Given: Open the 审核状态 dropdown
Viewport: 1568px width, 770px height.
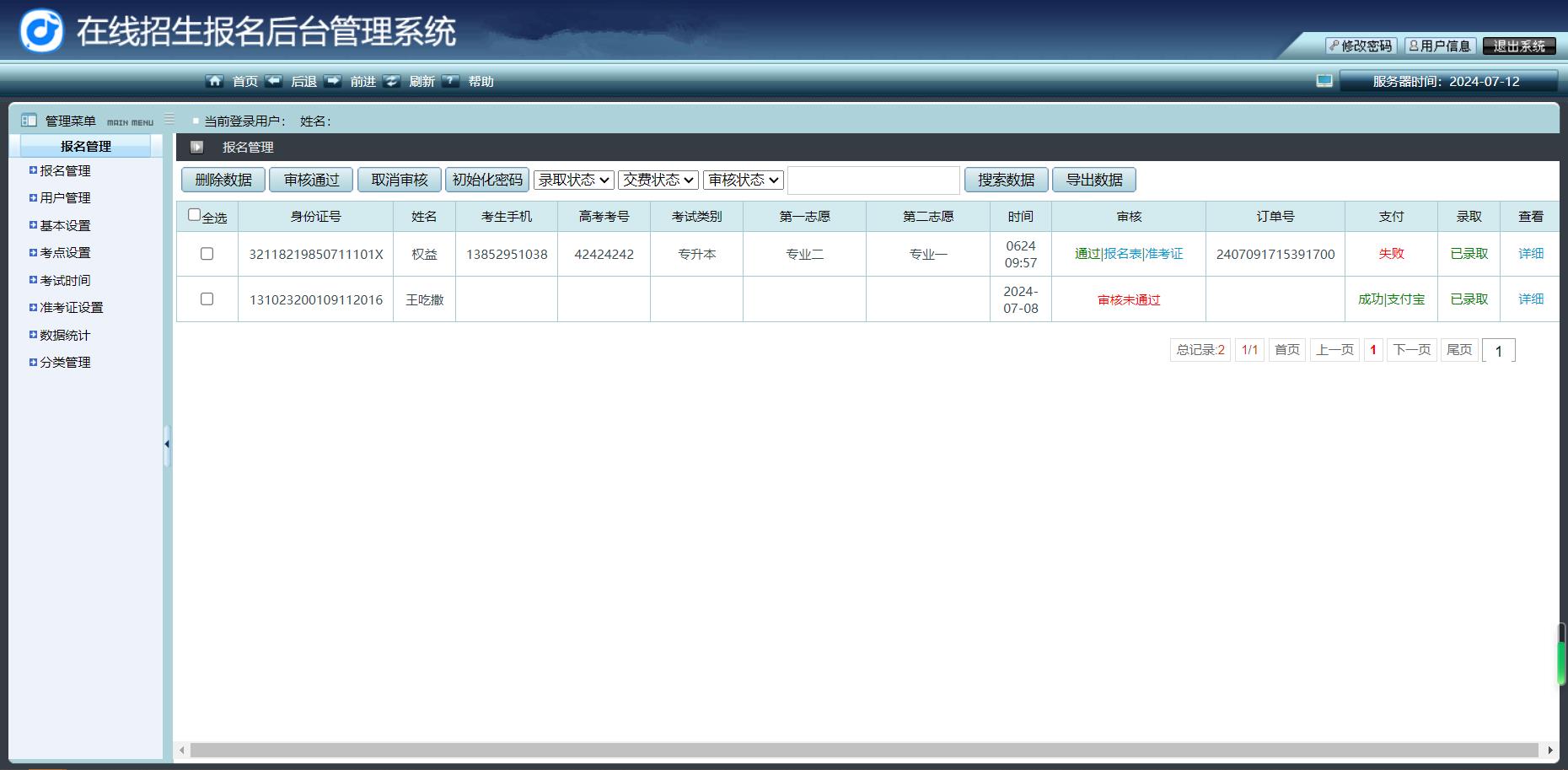Looking at the screenshot, I should point(743,180).
